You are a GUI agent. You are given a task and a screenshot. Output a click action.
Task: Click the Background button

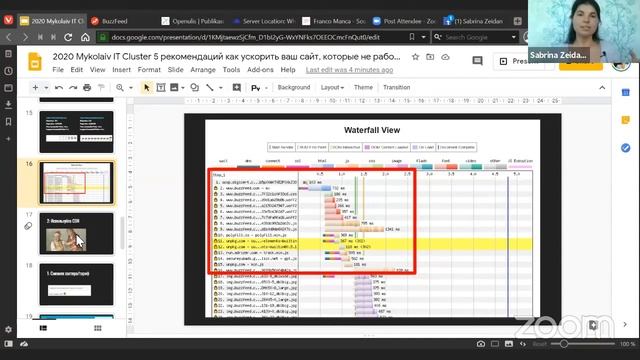click(293, 87)
